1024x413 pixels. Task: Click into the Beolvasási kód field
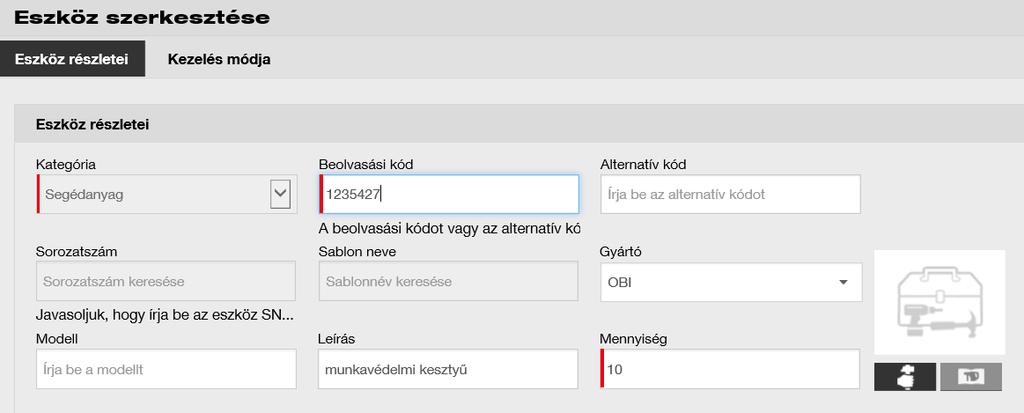(449, 194)
